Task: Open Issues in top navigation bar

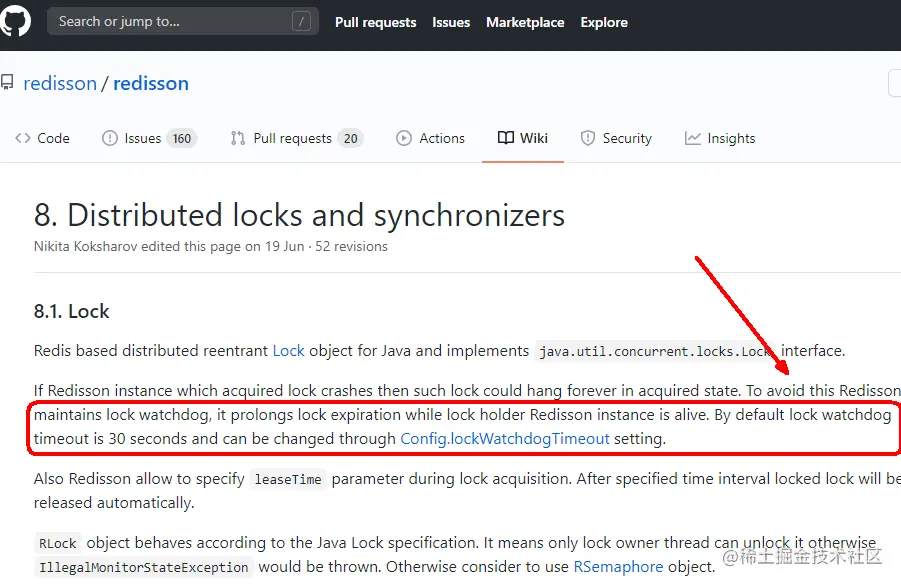Action: pos(451,22)
